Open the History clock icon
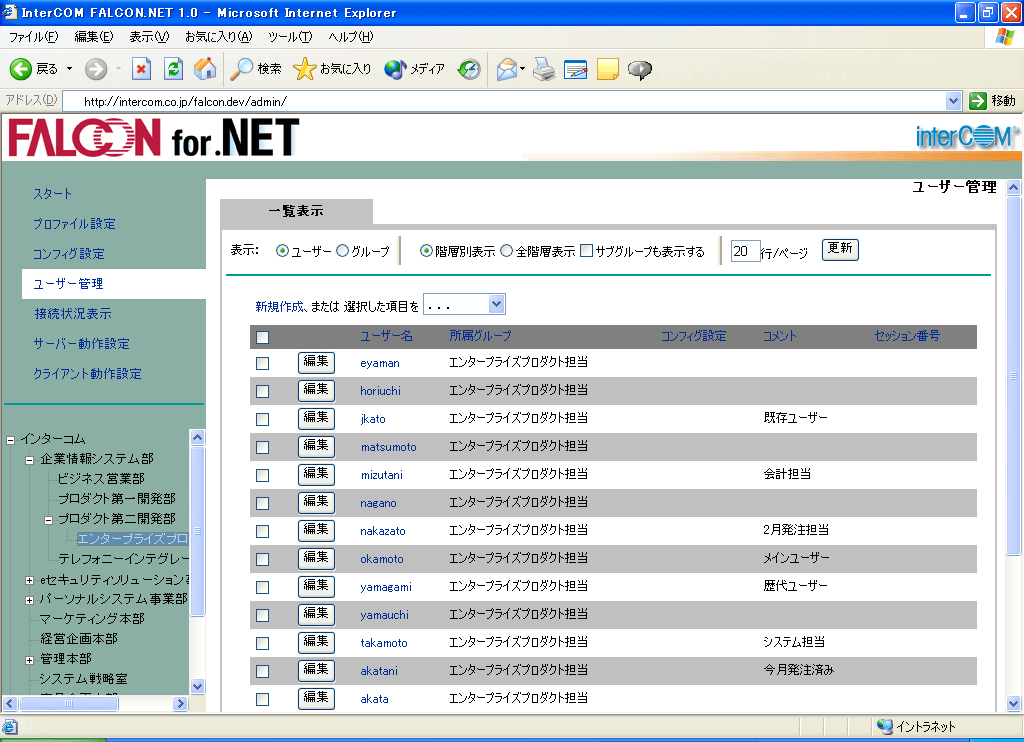 coord(468,69)
